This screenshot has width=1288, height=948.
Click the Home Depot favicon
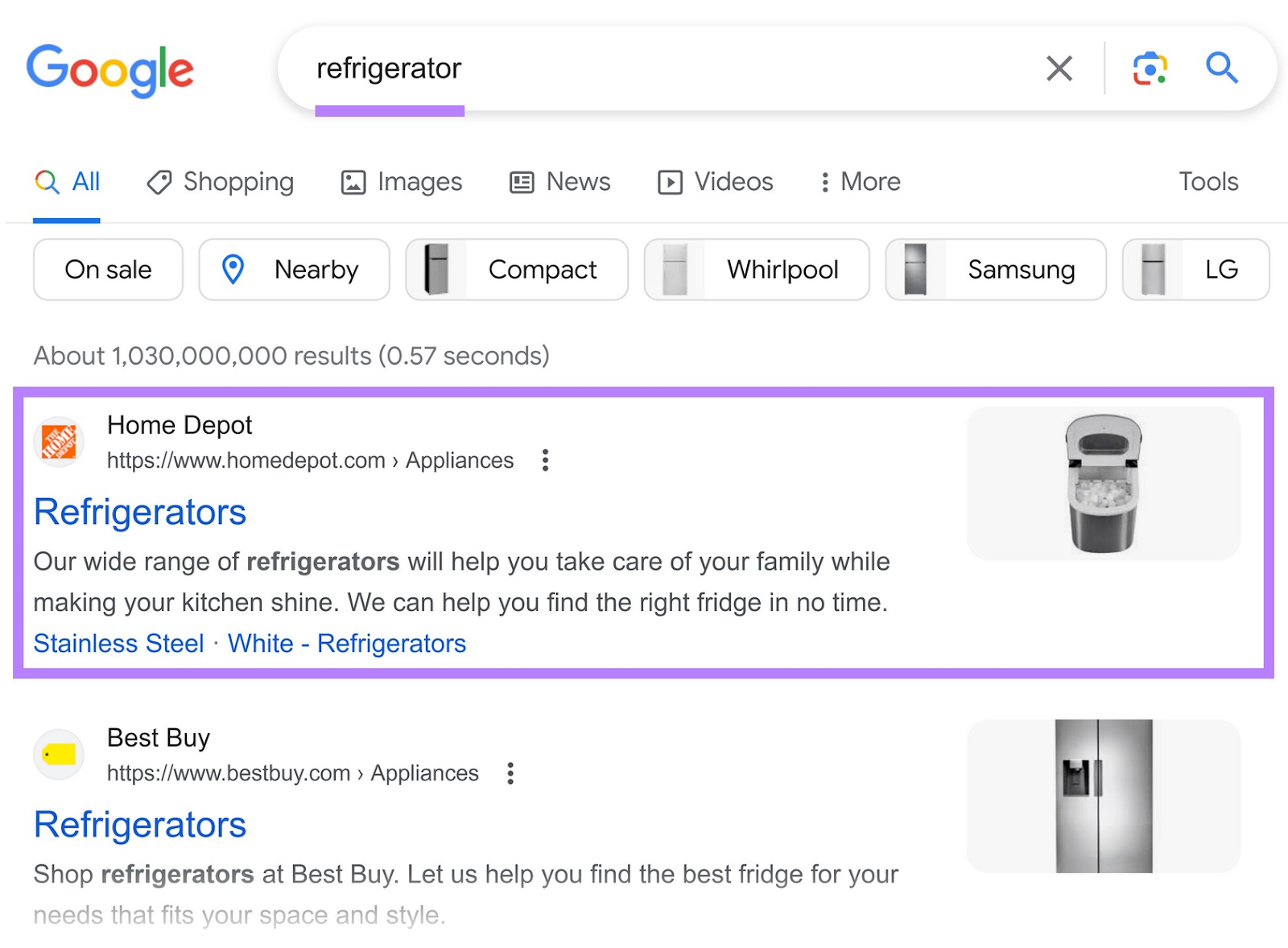click(x=58, y=441)
